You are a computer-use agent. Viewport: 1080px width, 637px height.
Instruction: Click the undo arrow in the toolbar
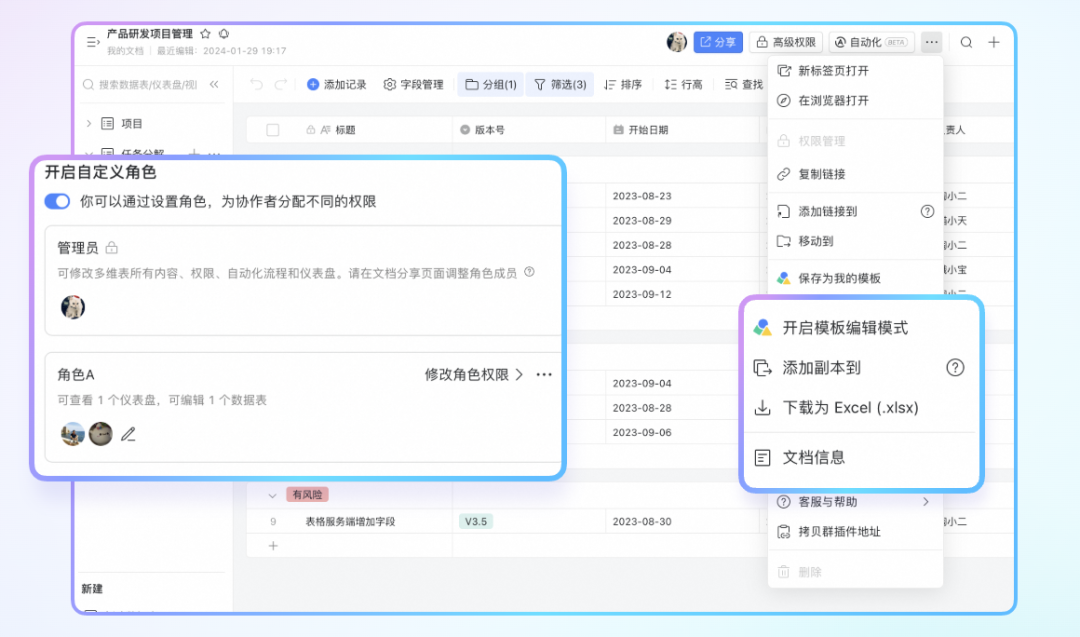pyautogui.click(x=257, y=85)
